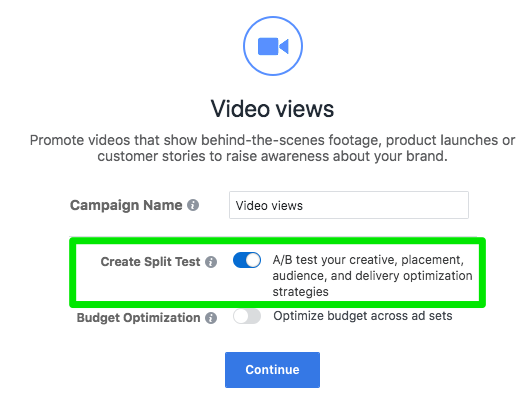Disable the Create Split Test toggle

click(x=247, y=261)
